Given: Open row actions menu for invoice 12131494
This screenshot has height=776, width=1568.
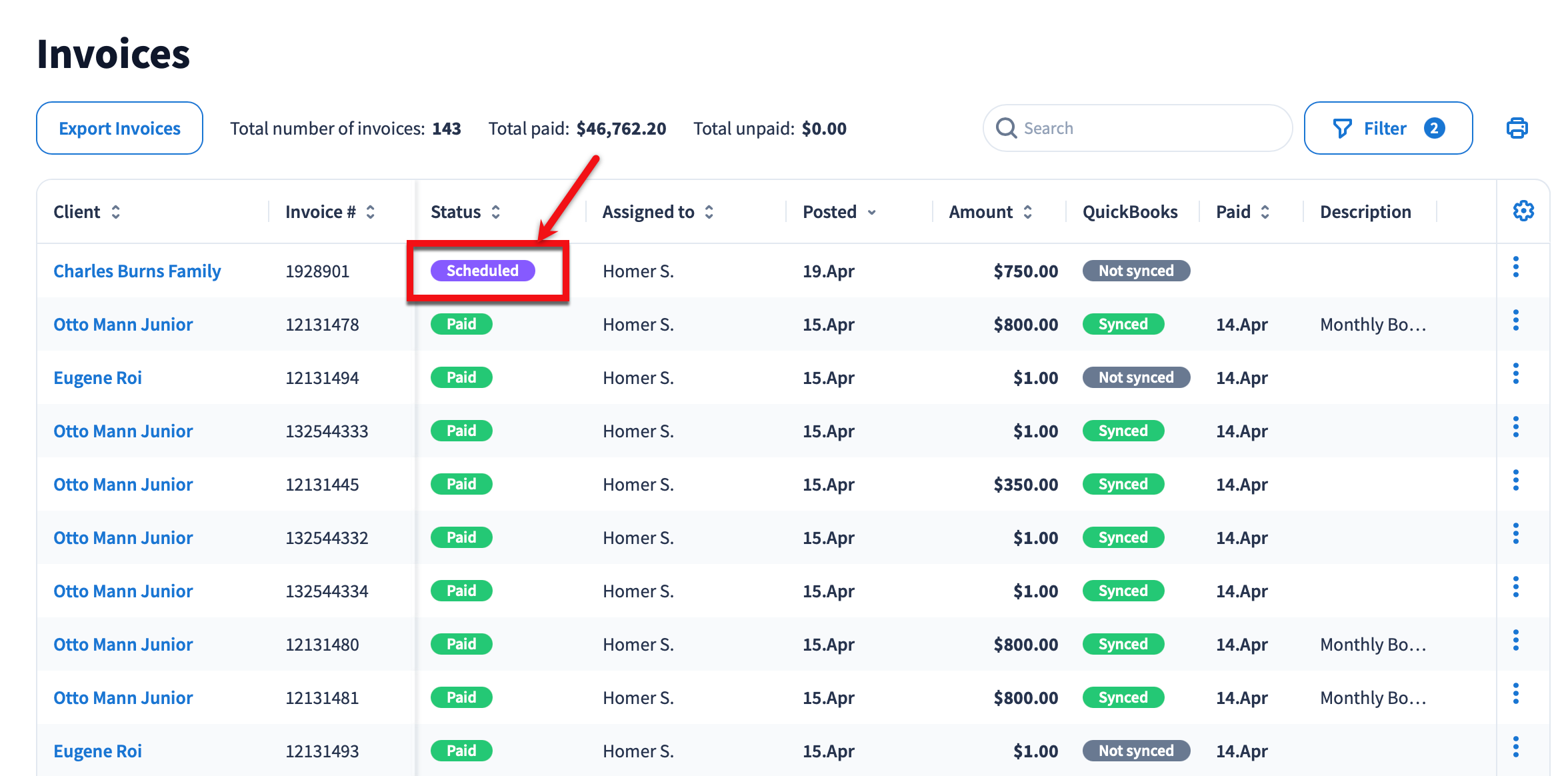Looking at the screenshot, I should pyautogui.click(x=1516, y=374).
